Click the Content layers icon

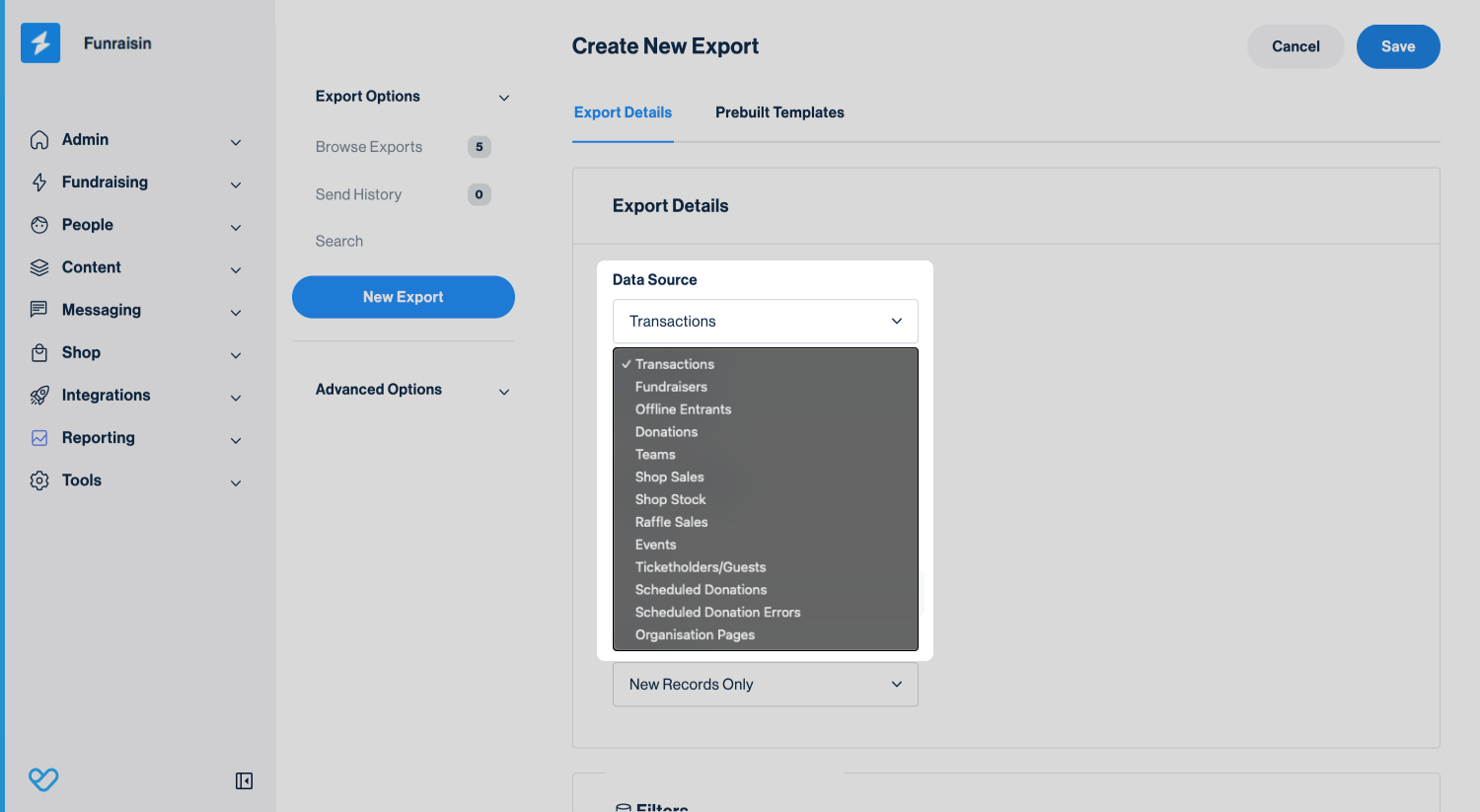coord(39,267)
